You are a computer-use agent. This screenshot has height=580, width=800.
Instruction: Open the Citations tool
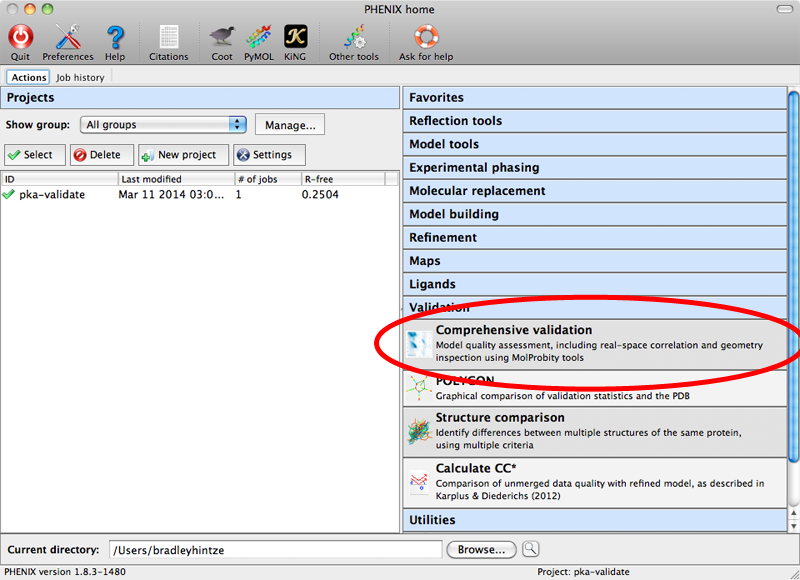pyautogui.click(x=168, y=40)
